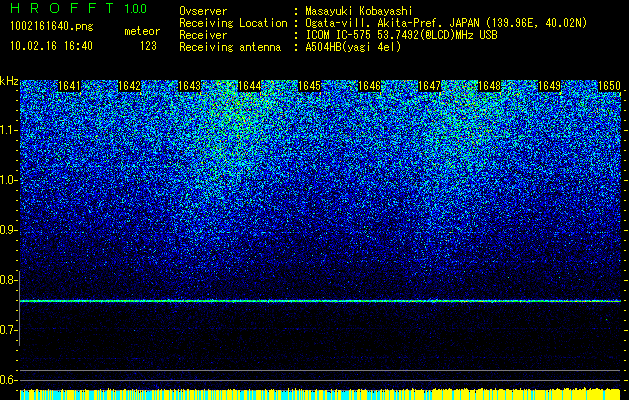Click the 1646 time marker
The height and width of the screenshot is (400, 629).
pyautogui.click(x=369, y=86)
